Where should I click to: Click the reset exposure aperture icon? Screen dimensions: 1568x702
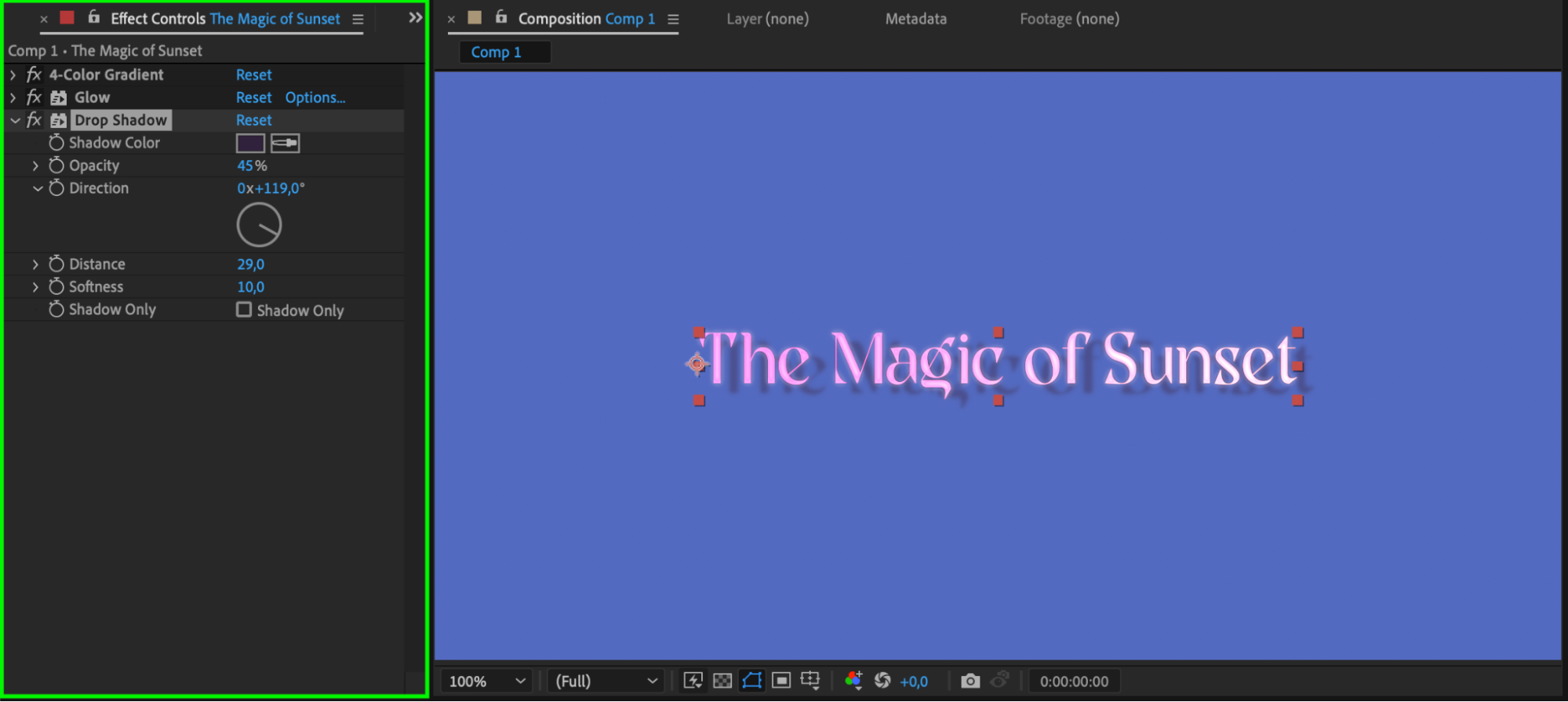[882, 681]
